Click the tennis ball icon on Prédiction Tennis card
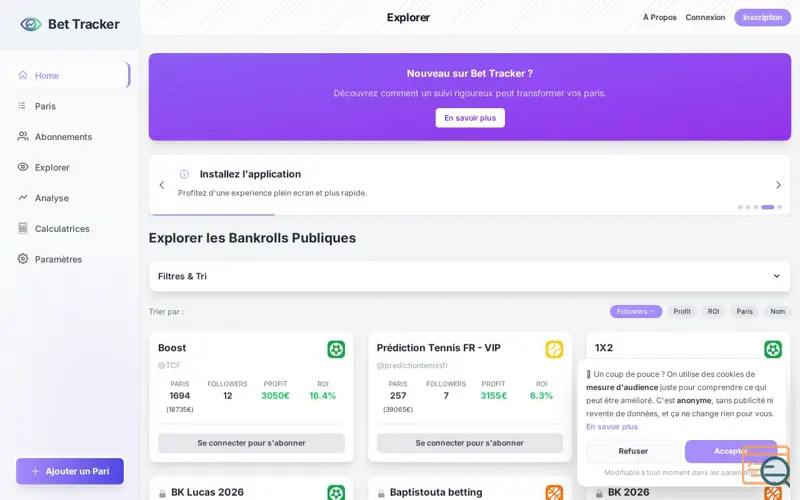800x500 pixels. coord(554,349)
